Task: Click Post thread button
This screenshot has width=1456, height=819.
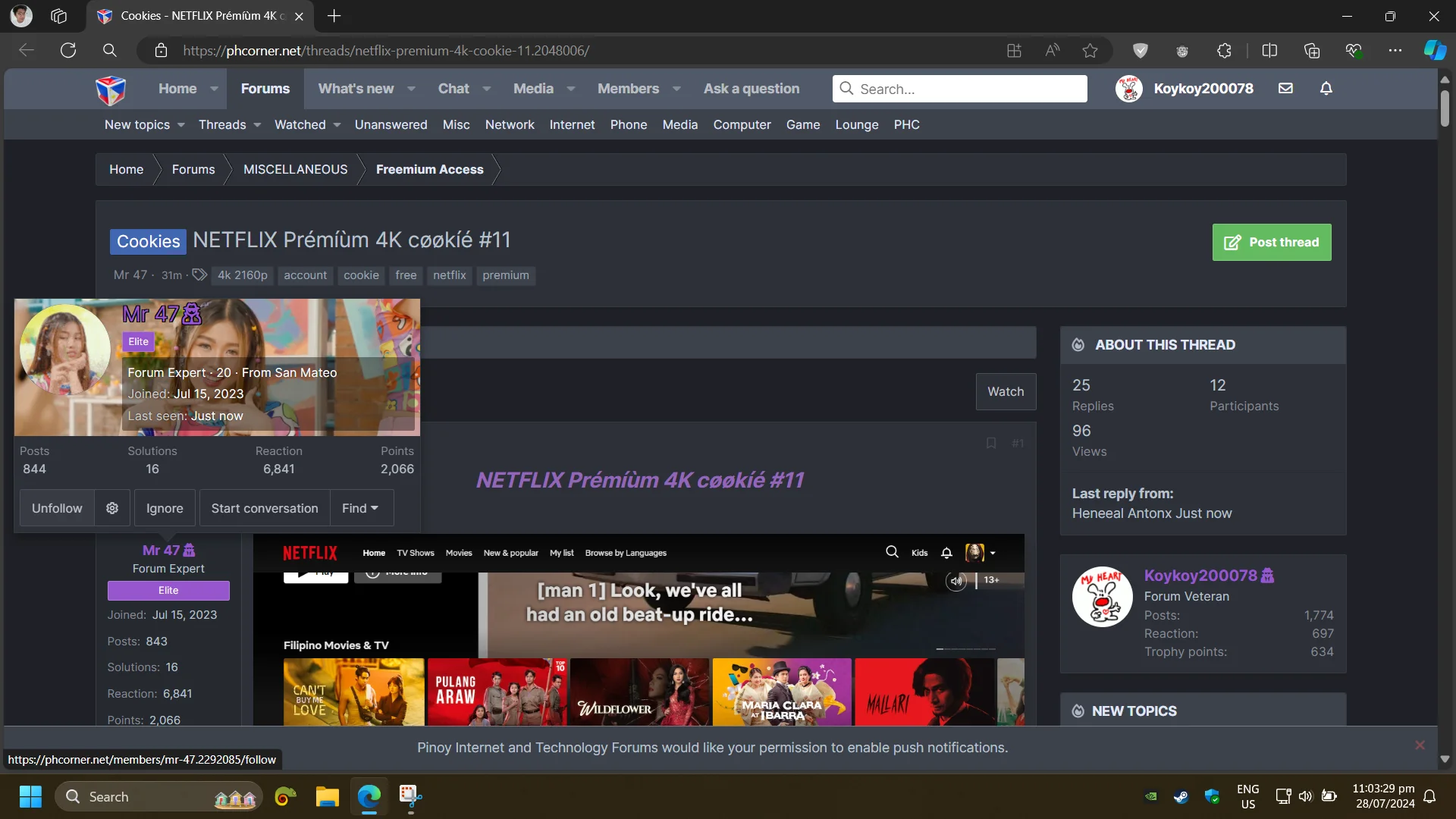Action: (1272, 242)
